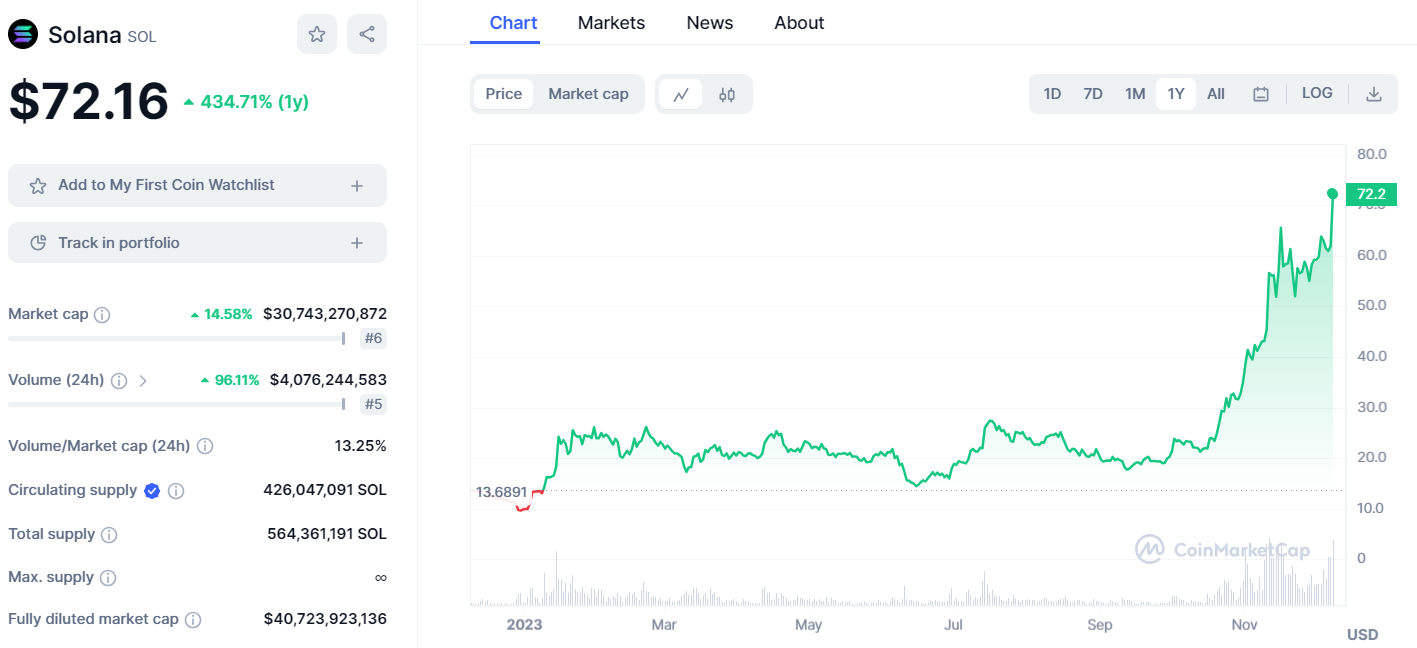1417x648 pixels.
Task: Click the green 72.2 price label
Action: [1370, 194]
